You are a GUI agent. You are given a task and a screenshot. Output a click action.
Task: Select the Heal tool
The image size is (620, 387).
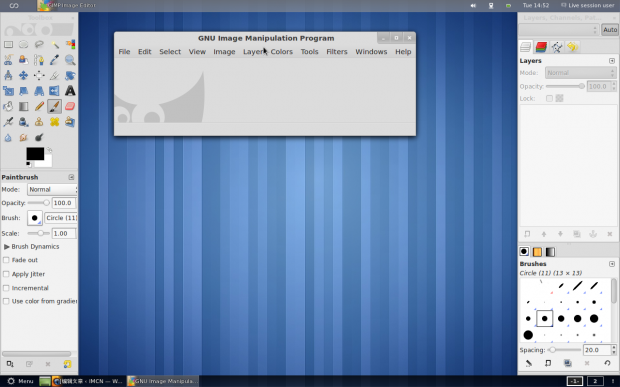click(54, 122)
